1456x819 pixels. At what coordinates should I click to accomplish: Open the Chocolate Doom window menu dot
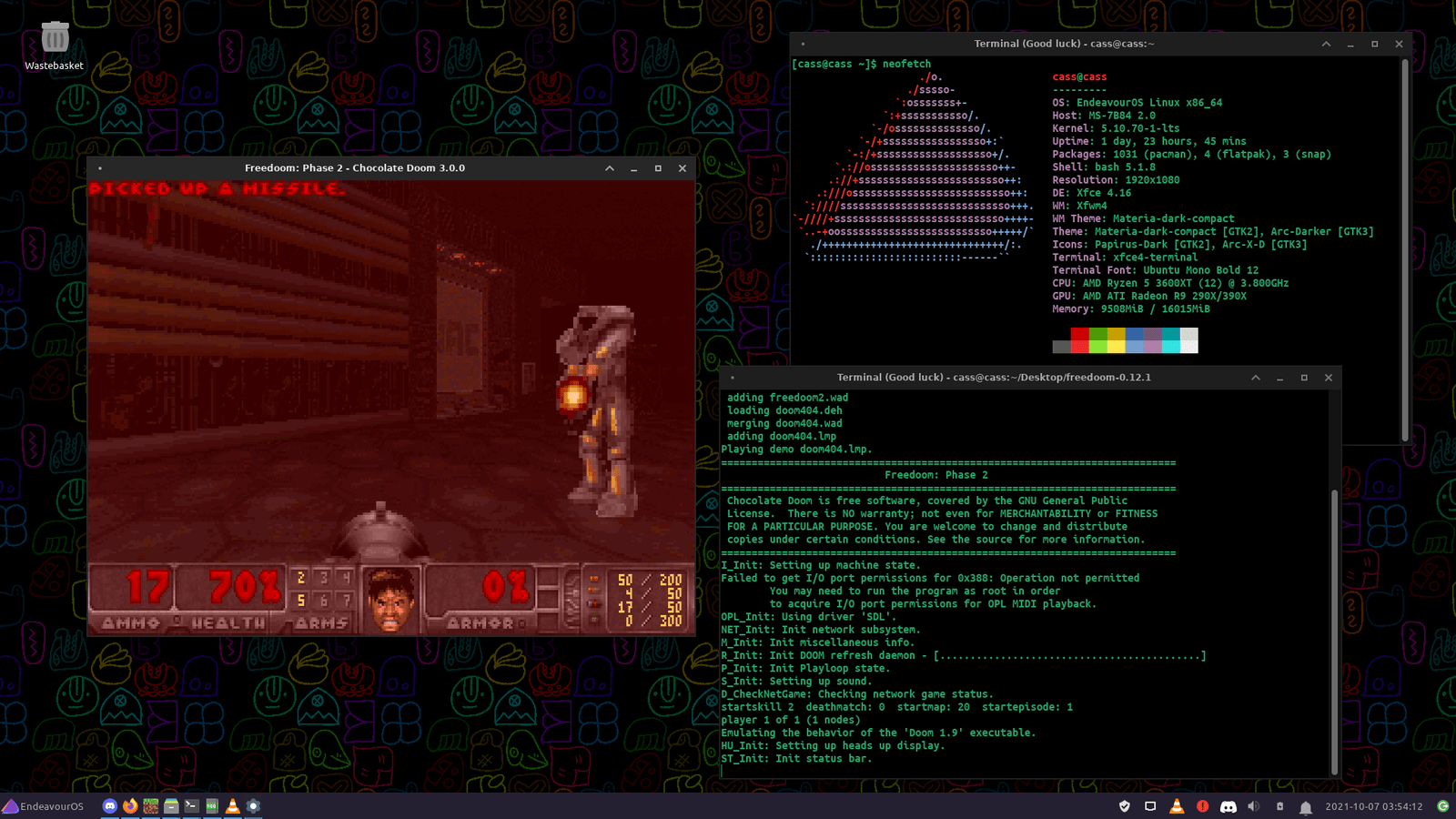click(100, 168)
